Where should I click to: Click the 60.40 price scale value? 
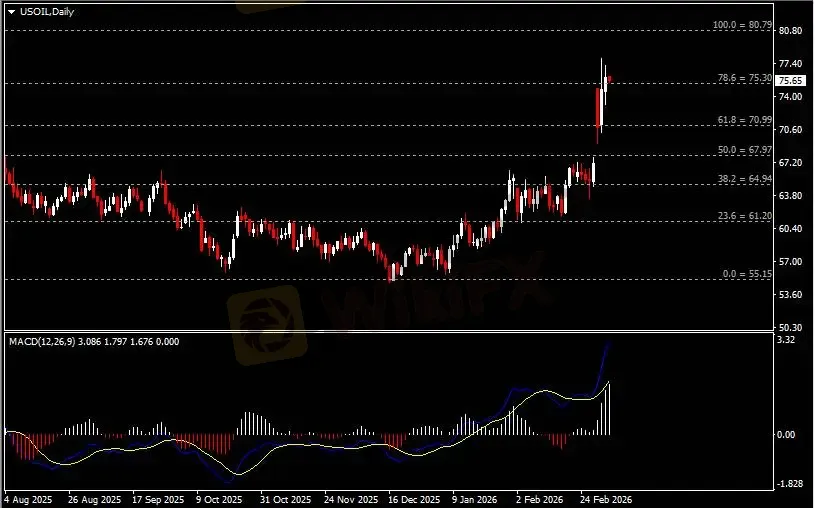coord(791,228)
